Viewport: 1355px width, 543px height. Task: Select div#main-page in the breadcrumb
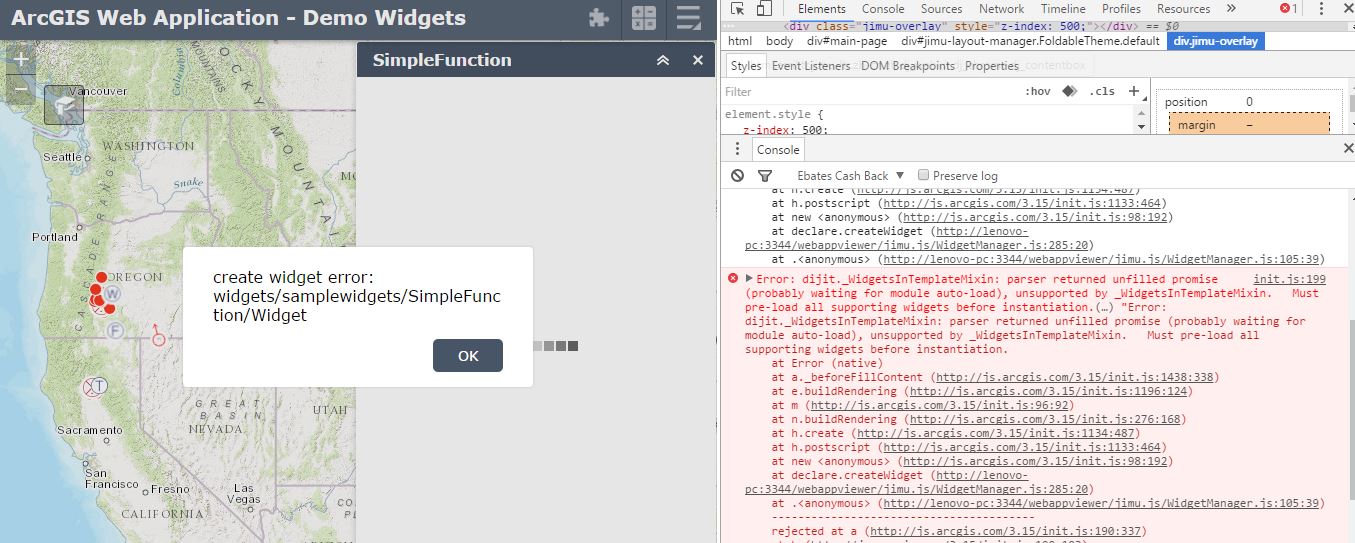847,41
